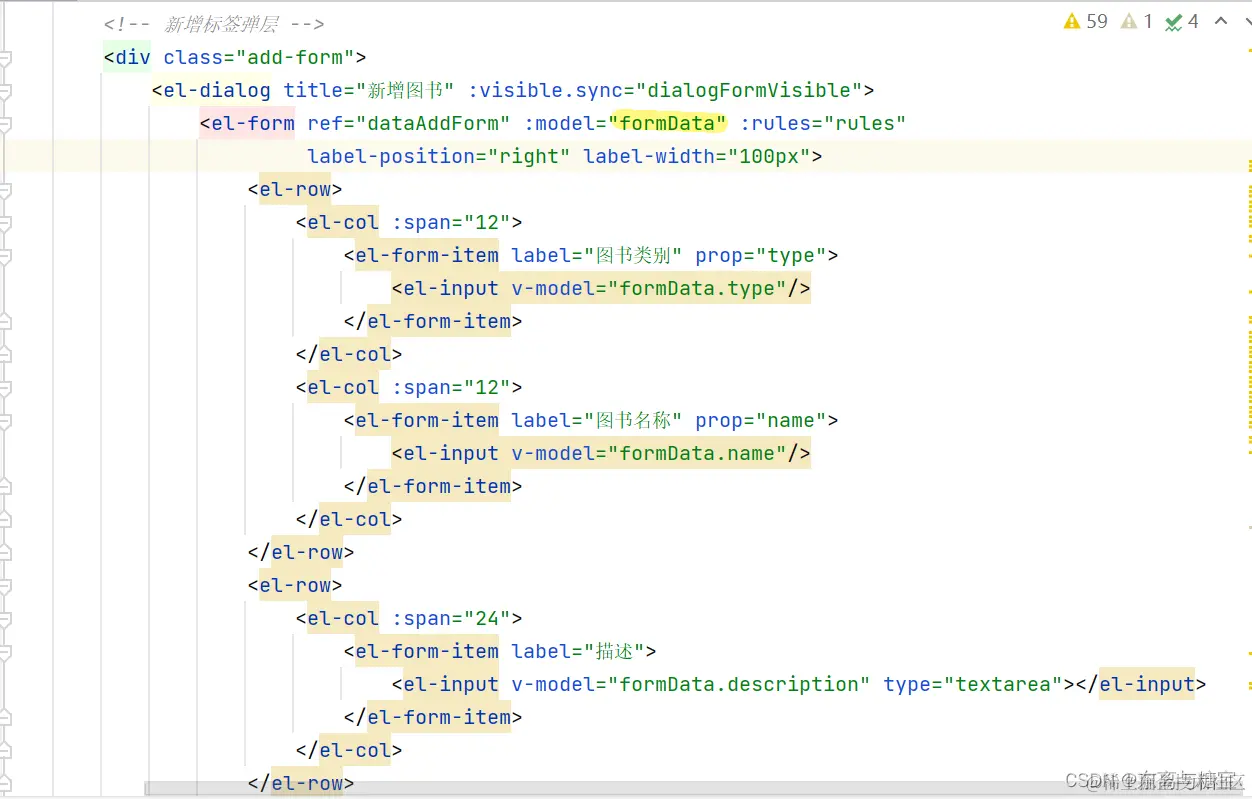Click the first closing </el-row> tag
The width and height of the screenshot is (1252, 799).
point(301,552)
